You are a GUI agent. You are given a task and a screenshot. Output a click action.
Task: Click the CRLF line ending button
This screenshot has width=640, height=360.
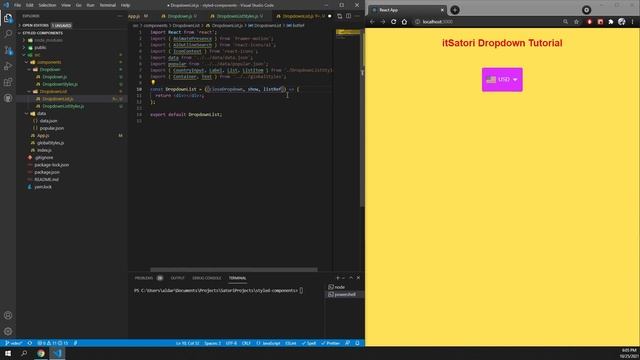[246, 343]
